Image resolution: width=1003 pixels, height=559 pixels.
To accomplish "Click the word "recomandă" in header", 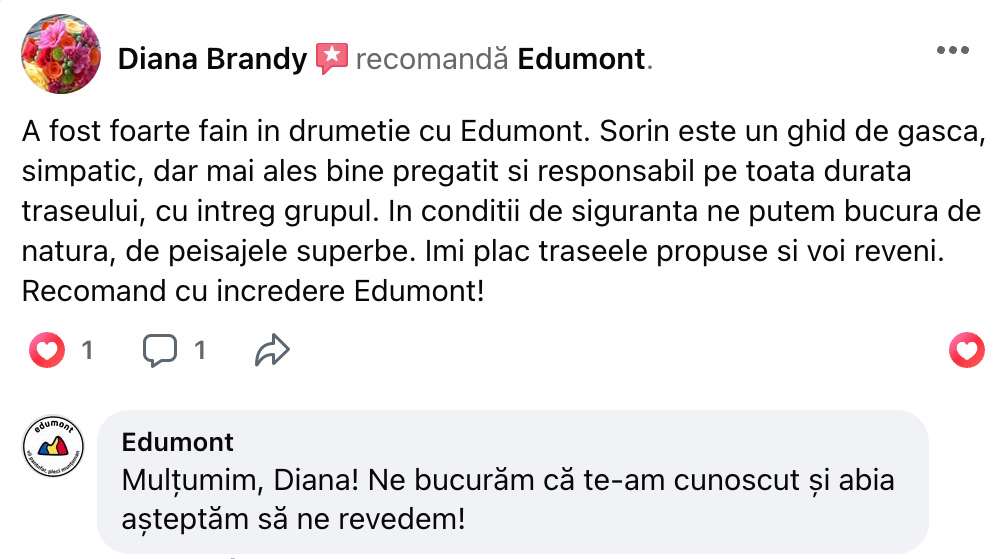I will tap(431, 59).
